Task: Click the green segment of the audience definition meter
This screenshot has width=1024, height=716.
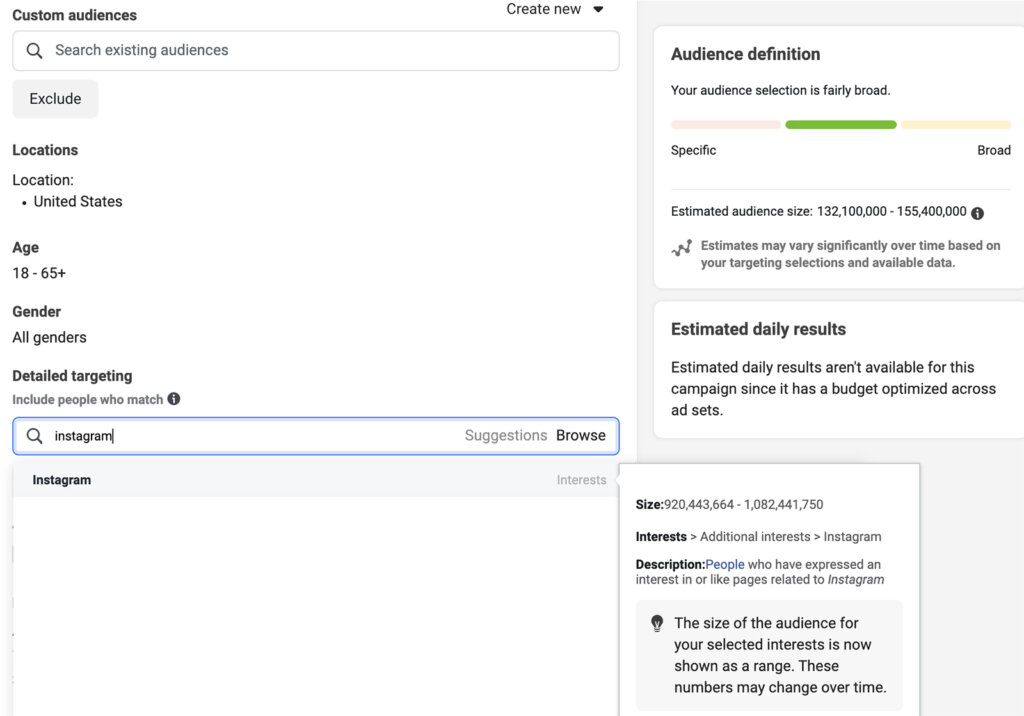Action: 840,124
